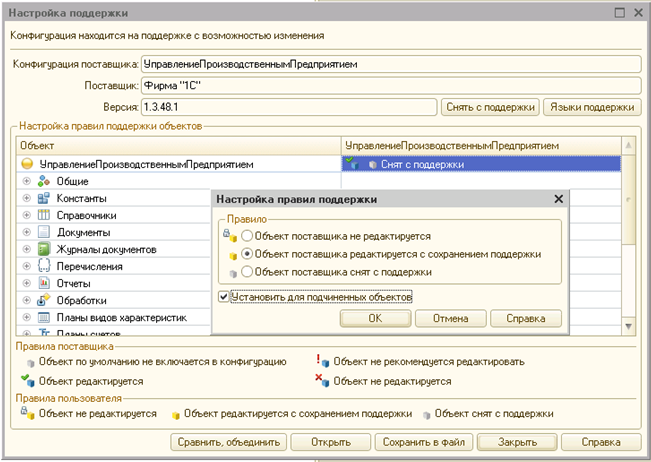Click the Обработки icon in tree
The width and height of the screenshot is (651, 462).
pyautogui.click(x=44, y=300)
